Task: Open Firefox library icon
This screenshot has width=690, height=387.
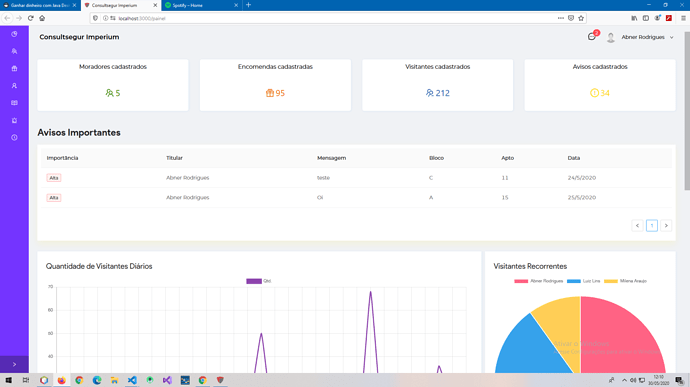Action: coord(634,18)
